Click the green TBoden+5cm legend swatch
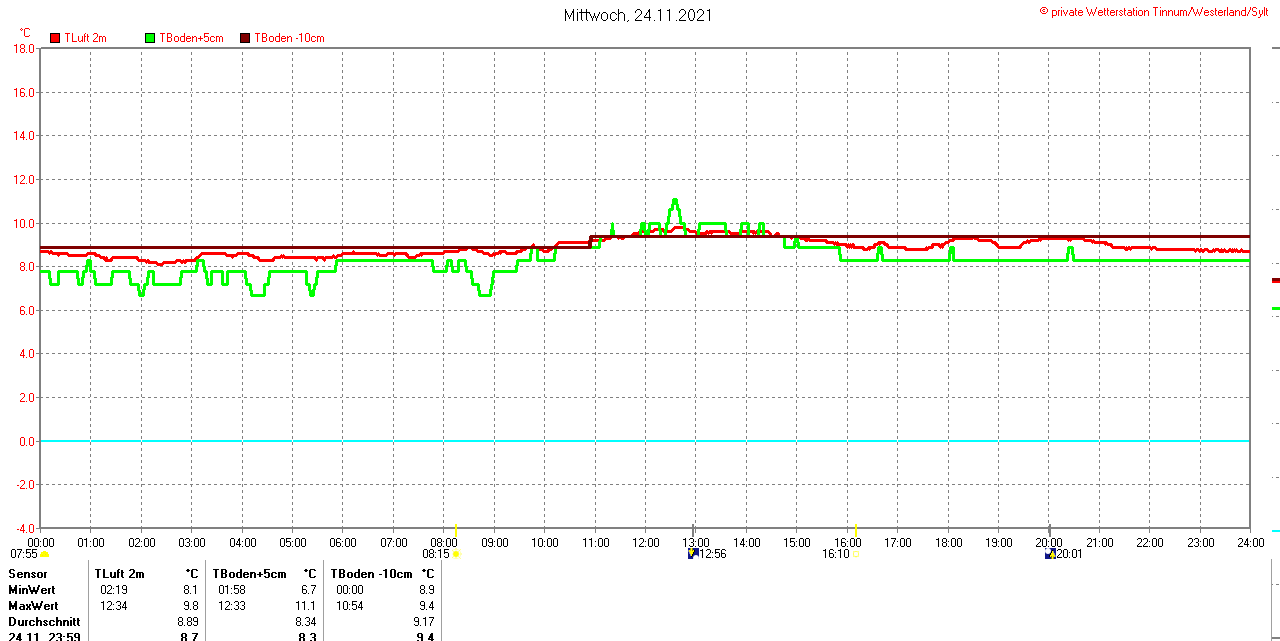Screen dimensions: 1280x641 pos(150,38)
